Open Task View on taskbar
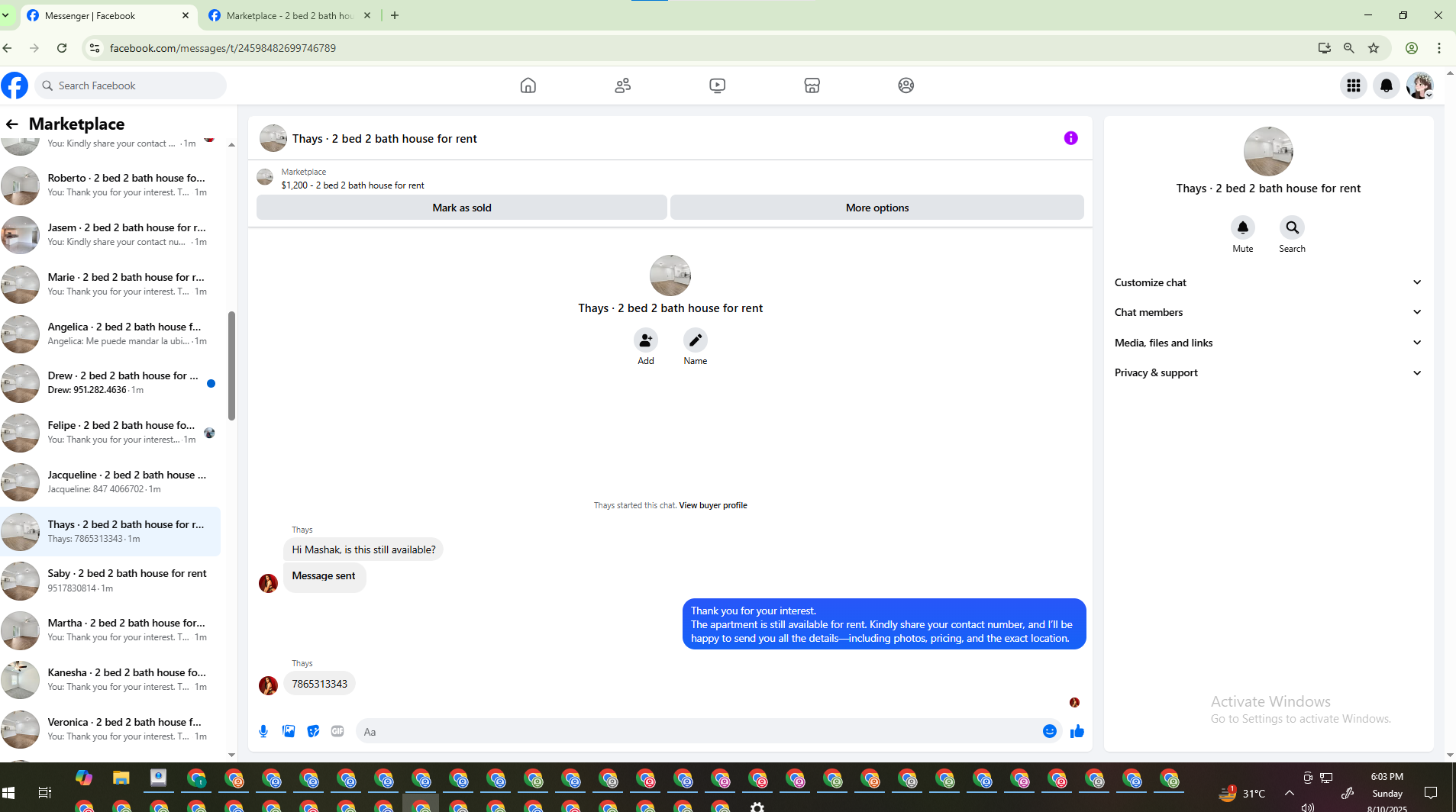 (x=44, y=793)
